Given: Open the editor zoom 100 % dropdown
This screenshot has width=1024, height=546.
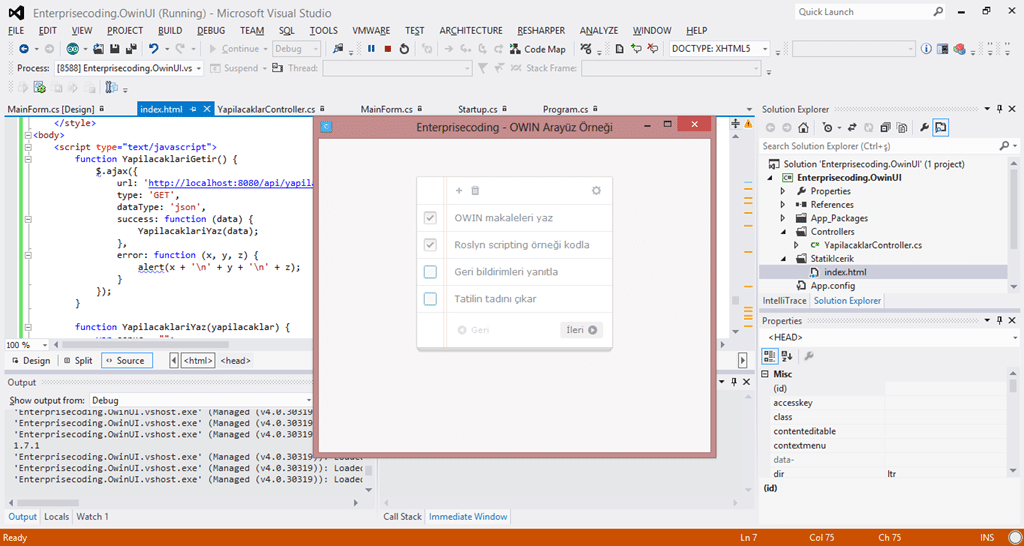Looking at the screenshot, I should pyautogui.click(x=27, y=345).
